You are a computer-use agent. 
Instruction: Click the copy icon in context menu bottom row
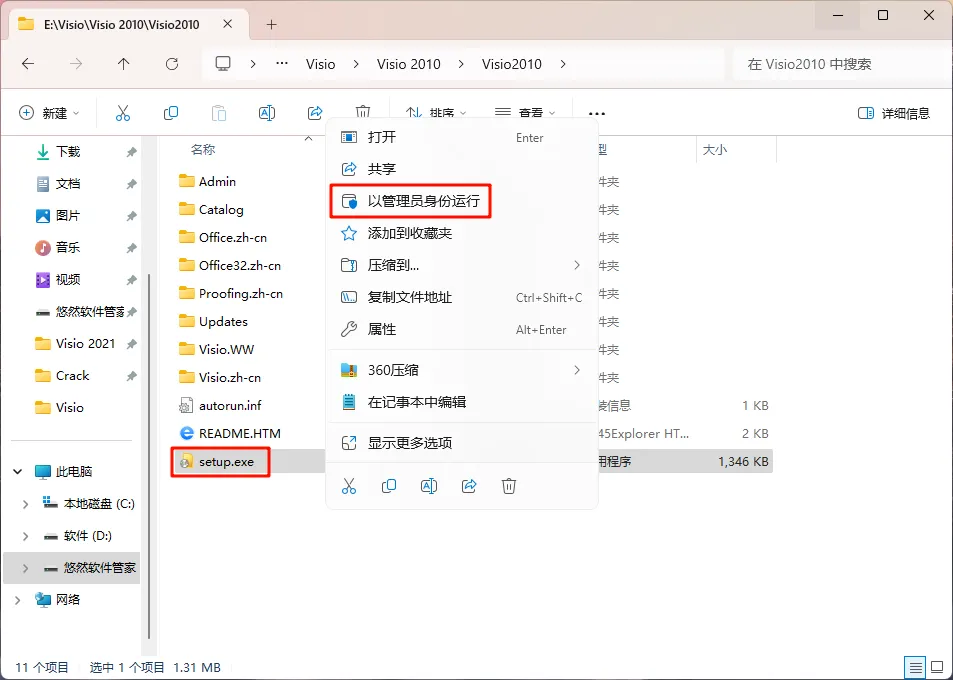pyautogui.click(x=389, y=486)
